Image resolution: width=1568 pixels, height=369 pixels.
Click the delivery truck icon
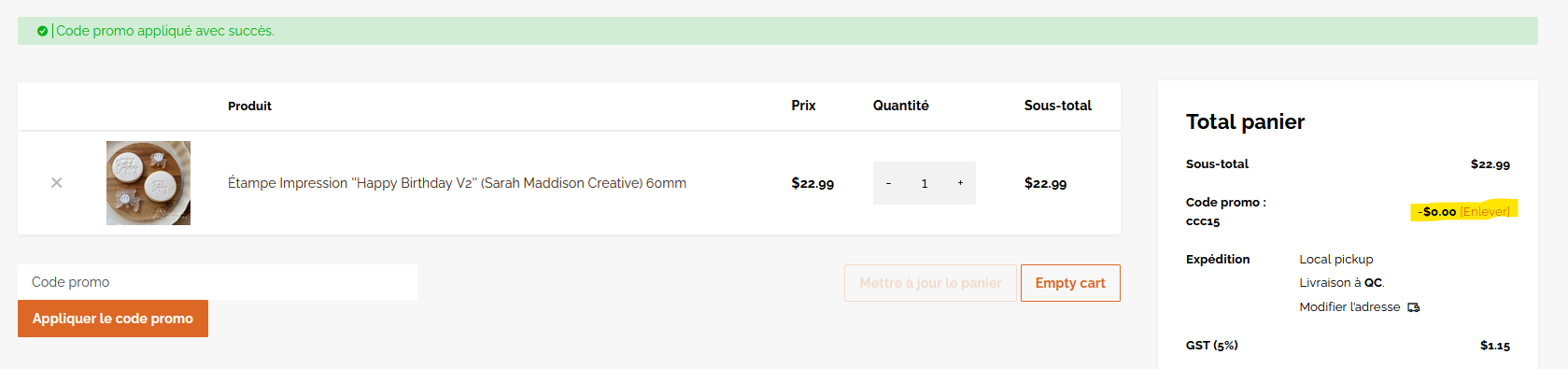coord(1414,307)
